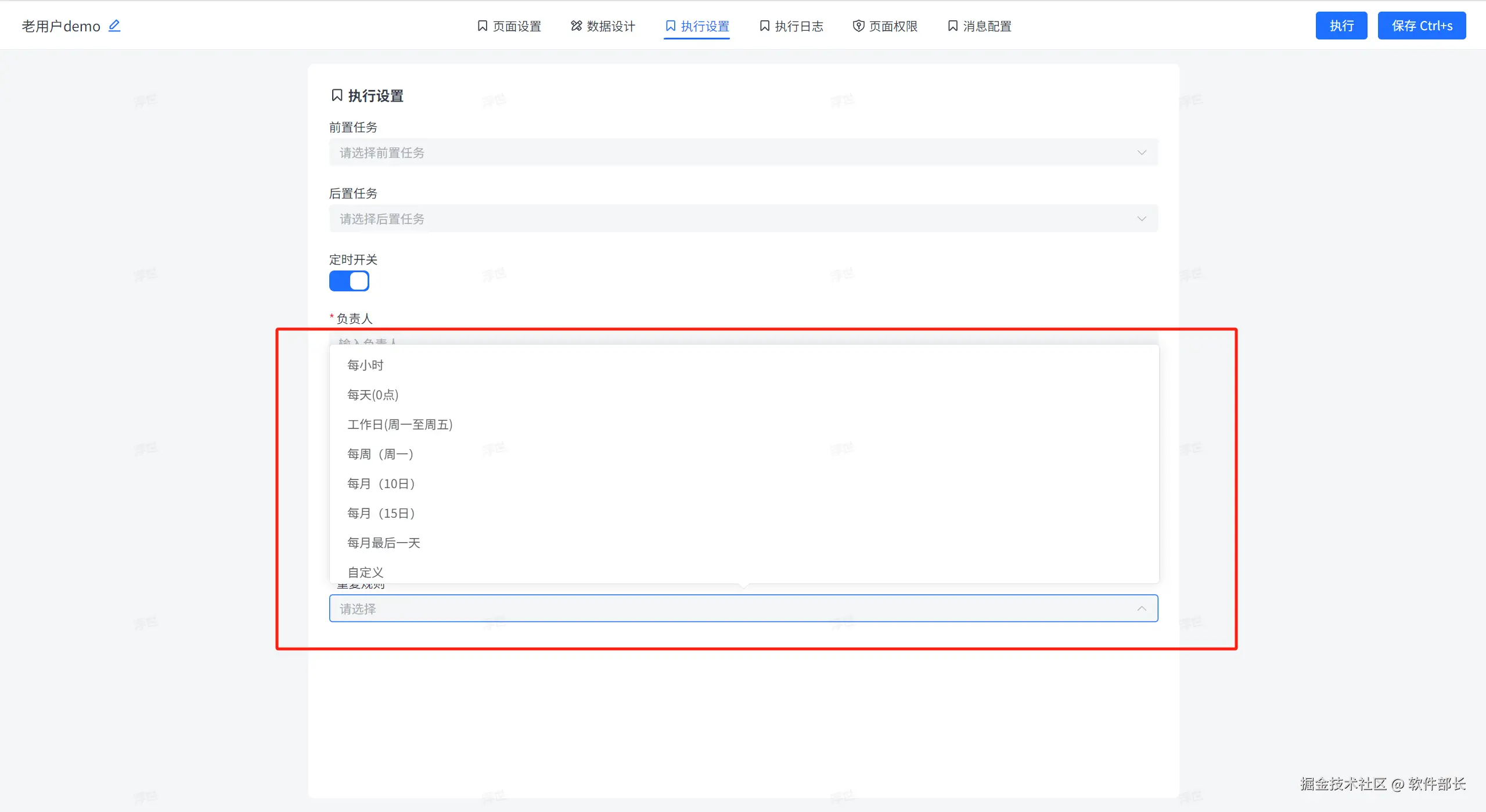This screenshot has height=812, width=1486.
Task: Toggle the 定时开关 switch off
Action: [x=349, y=281]
